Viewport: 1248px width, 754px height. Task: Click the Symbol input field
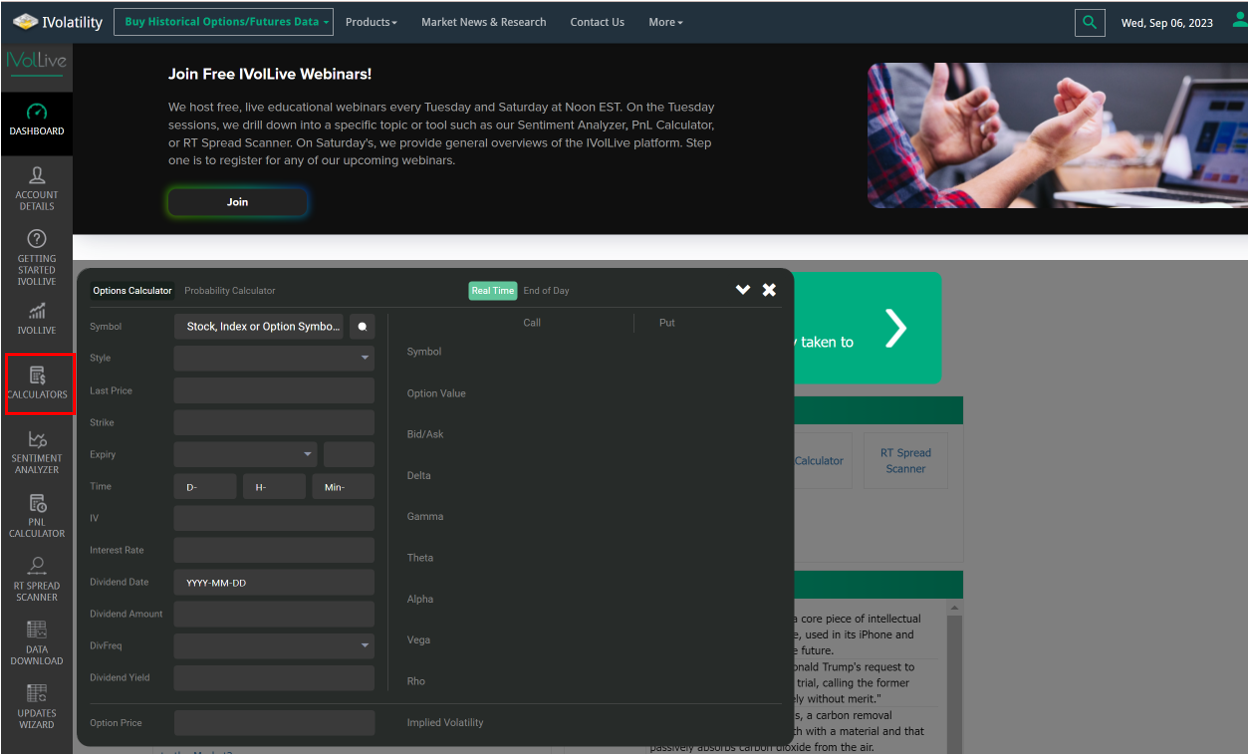(x=259, y=326)
